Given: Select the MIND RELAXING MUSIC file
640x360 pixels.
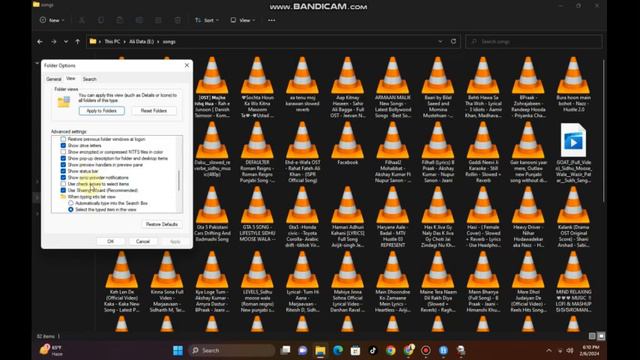Looking at the screenshot, I should (573, 282).
